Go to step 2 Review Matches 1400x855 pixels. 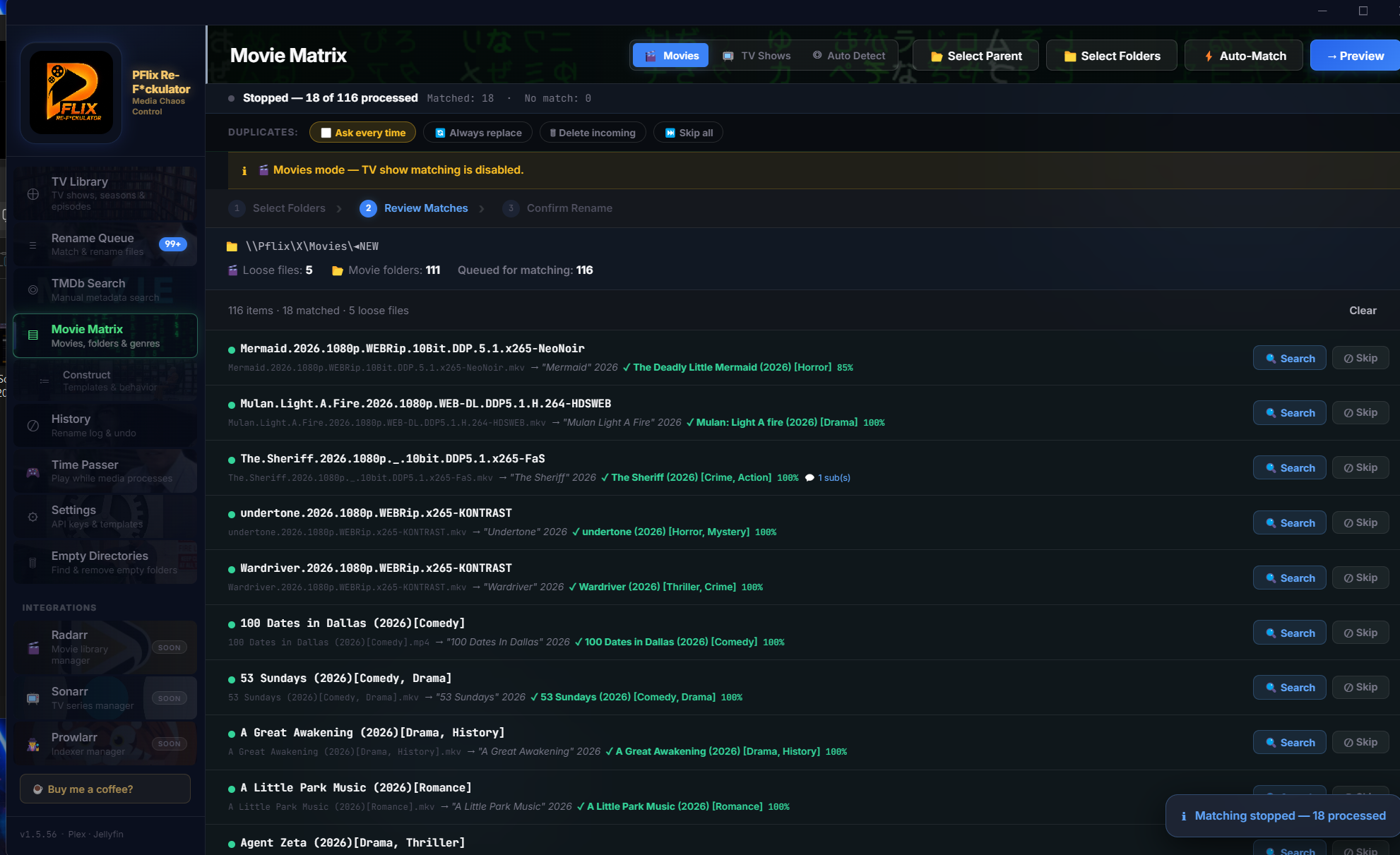click(x=414, y=208)
